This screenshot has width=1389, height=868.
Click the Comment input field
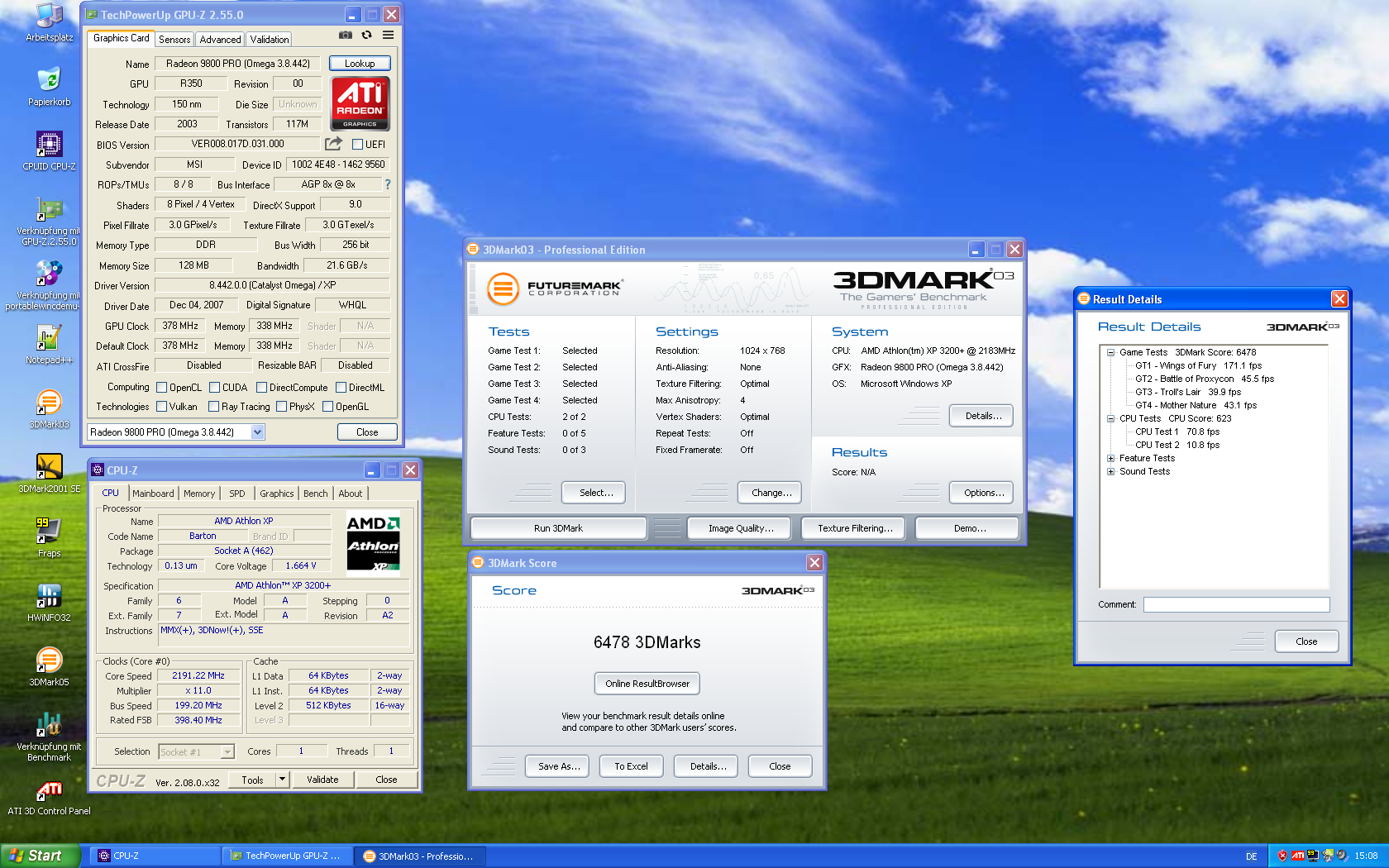coord(1237,604)
